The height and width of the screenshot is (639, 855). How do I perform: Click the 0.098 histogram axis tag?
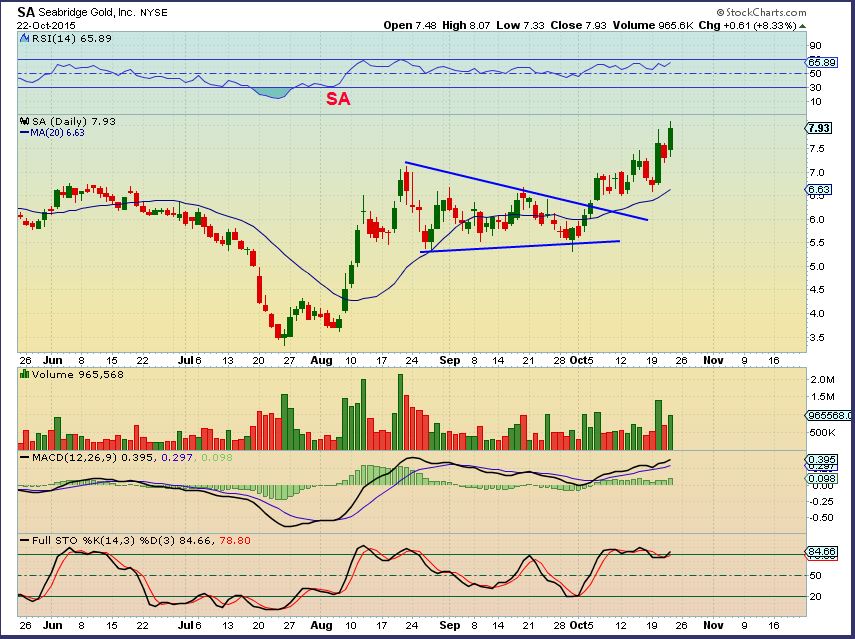tap(821, 479)
